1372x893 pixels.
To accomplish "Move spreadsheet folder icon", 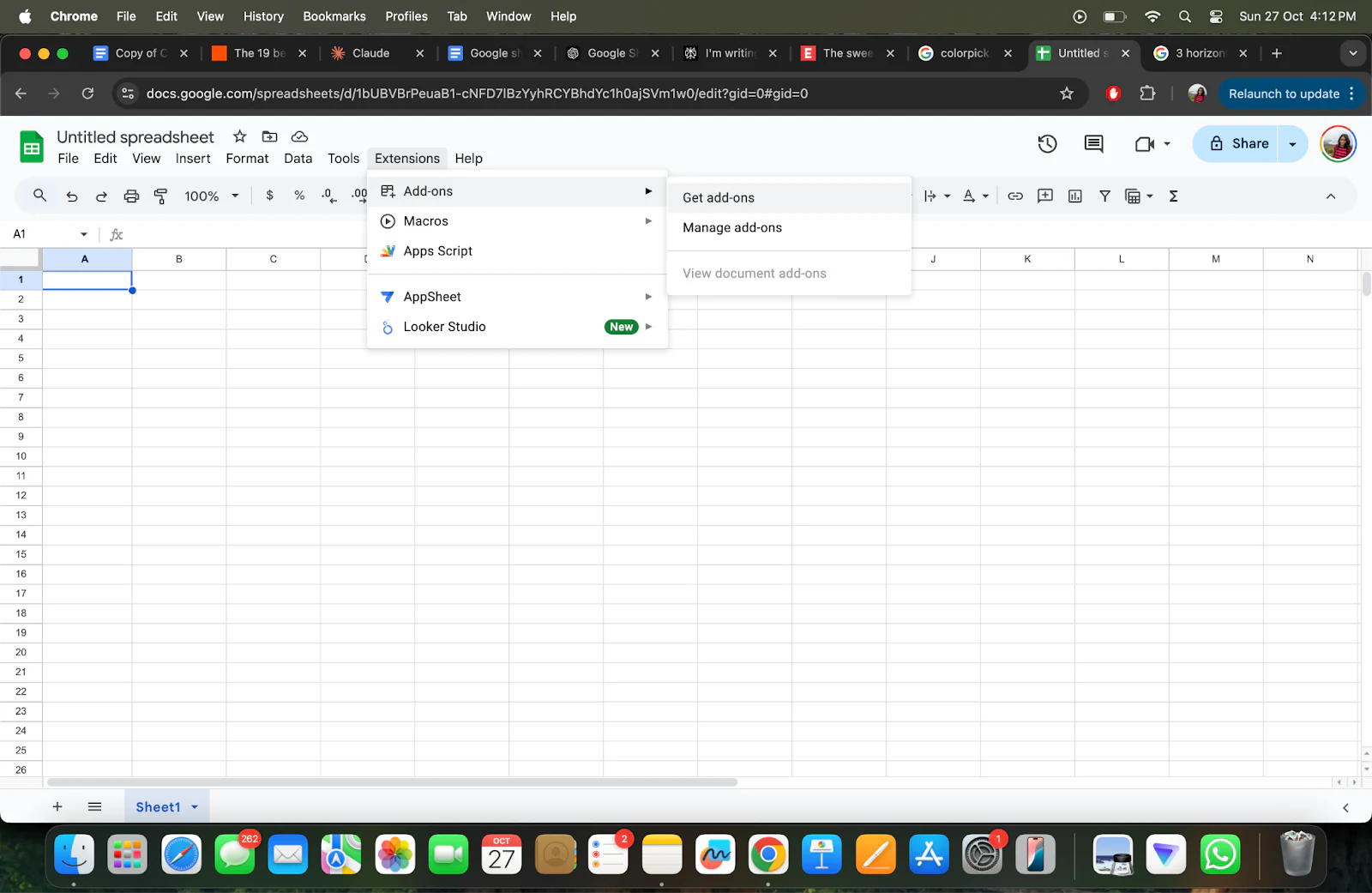I will click(269, 136).
